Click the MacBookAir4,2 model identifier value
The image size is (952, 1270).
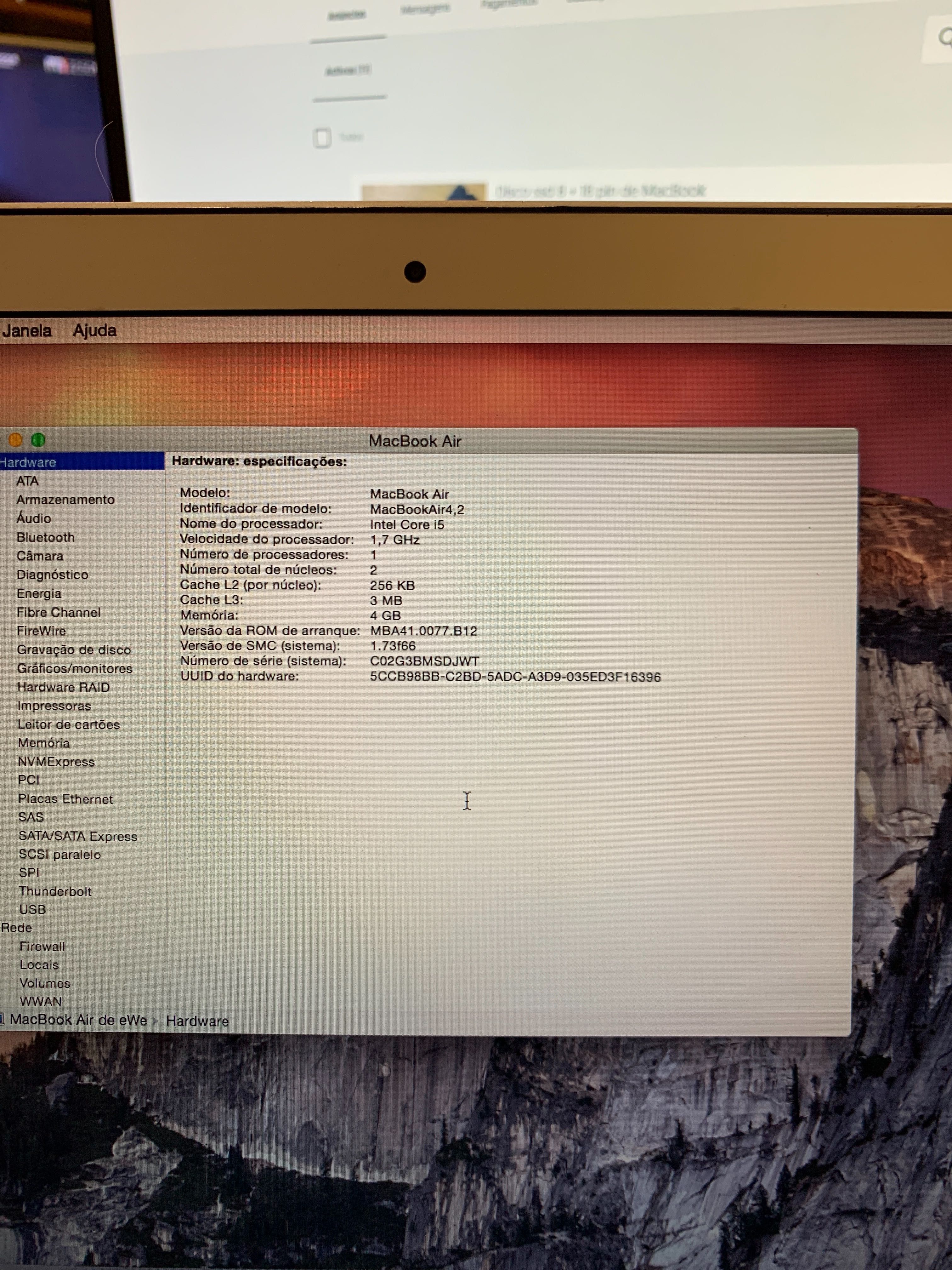(x=417, y=509)
